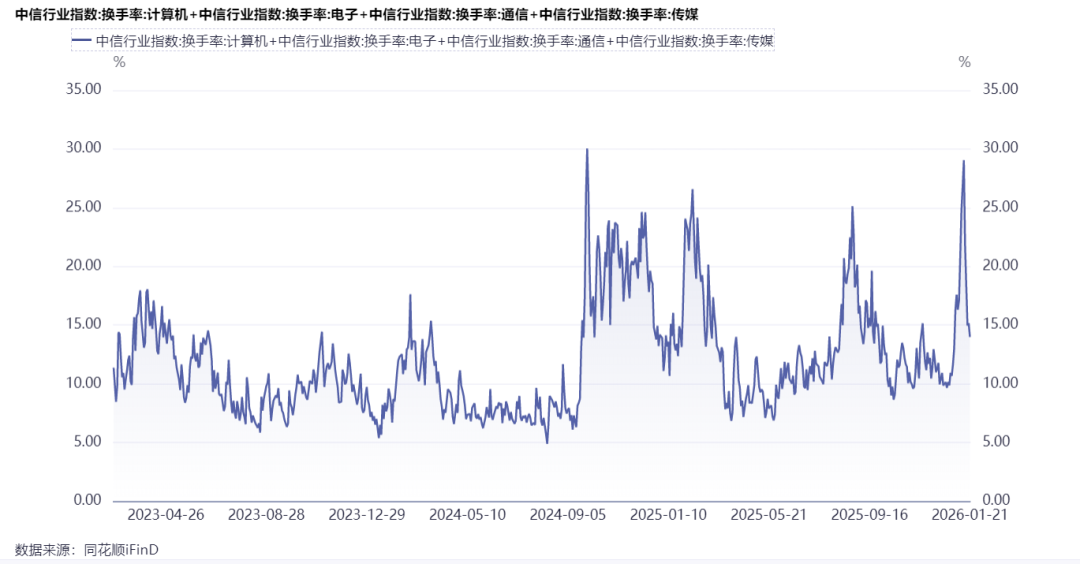Click the 2025-01-10 date label

point(669,514)
